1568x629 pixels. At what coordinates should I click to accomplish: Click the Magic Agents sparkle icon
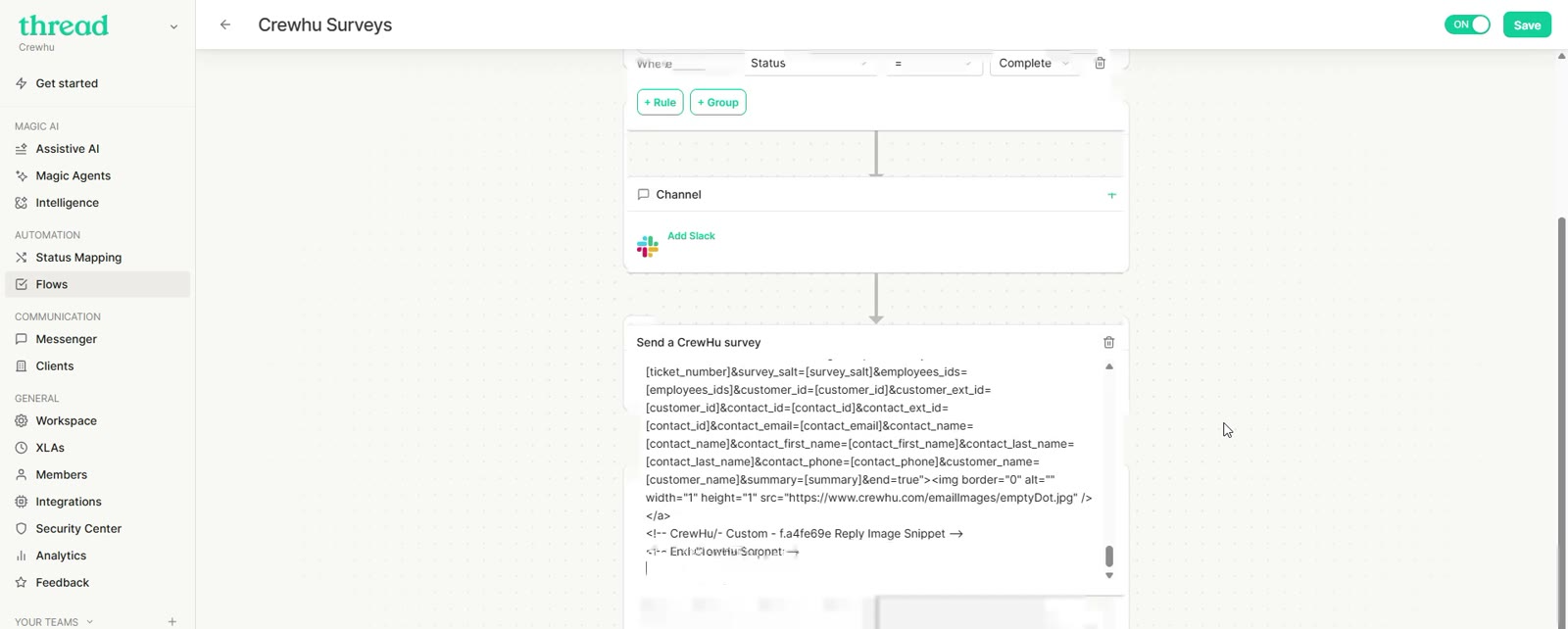[x=22, y=175]
